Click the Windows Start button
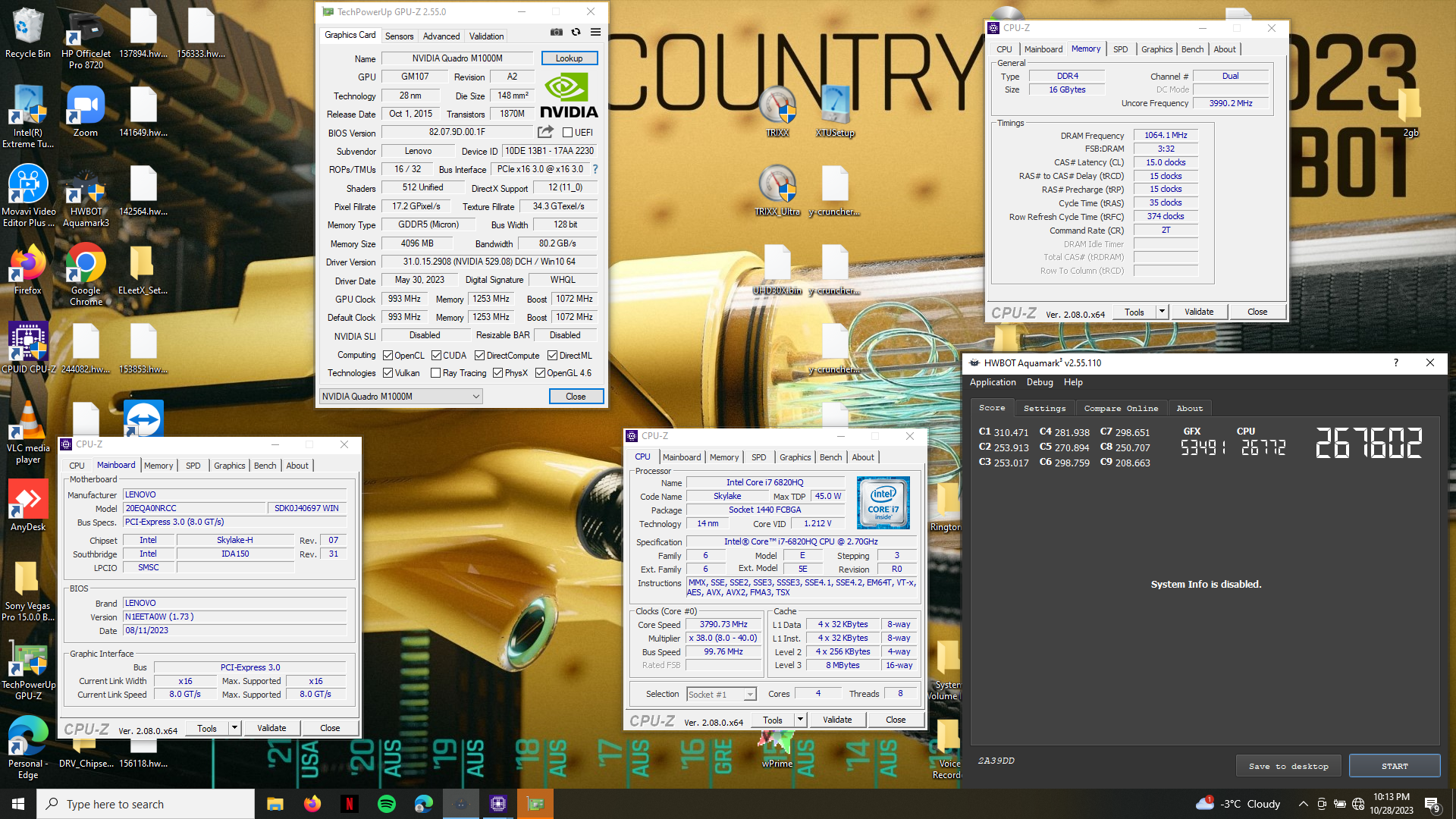 click(18, 804)
